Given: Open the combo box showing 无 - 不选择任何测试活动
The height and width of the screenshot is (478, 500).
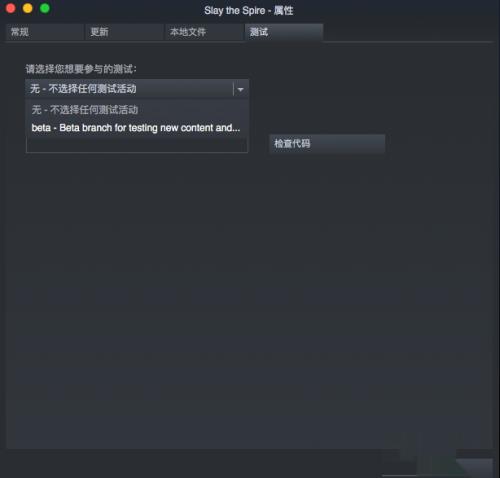Looking at the screenshot, I should (137, 89).
